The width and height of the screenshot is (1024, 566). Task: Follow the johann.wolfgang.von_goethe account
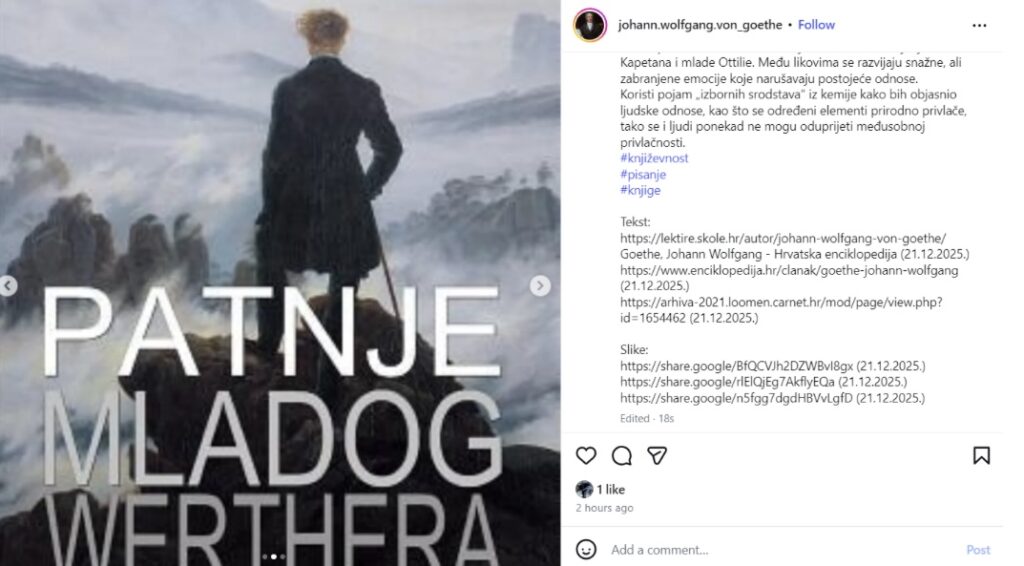816,25
